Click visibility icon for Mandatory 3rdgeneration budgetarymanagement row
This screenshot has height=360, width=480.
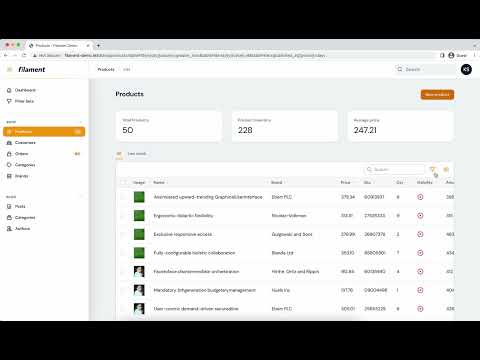(x=420, y=290)
